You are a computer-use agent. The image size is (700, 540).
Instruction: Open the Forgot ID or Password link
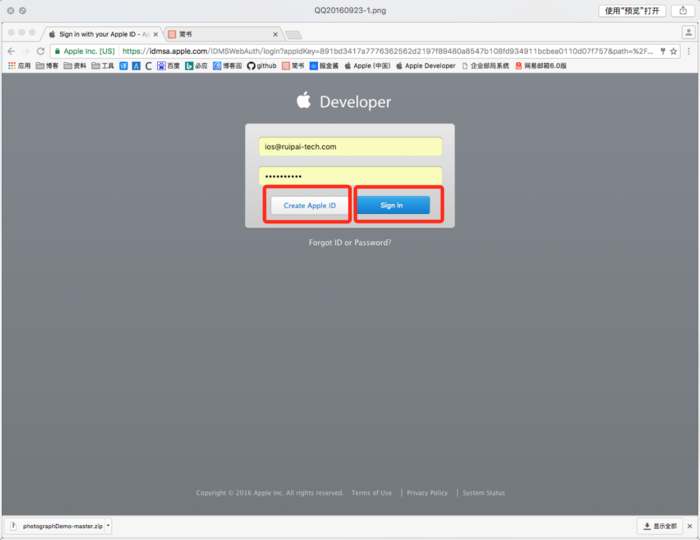point(350,242)
